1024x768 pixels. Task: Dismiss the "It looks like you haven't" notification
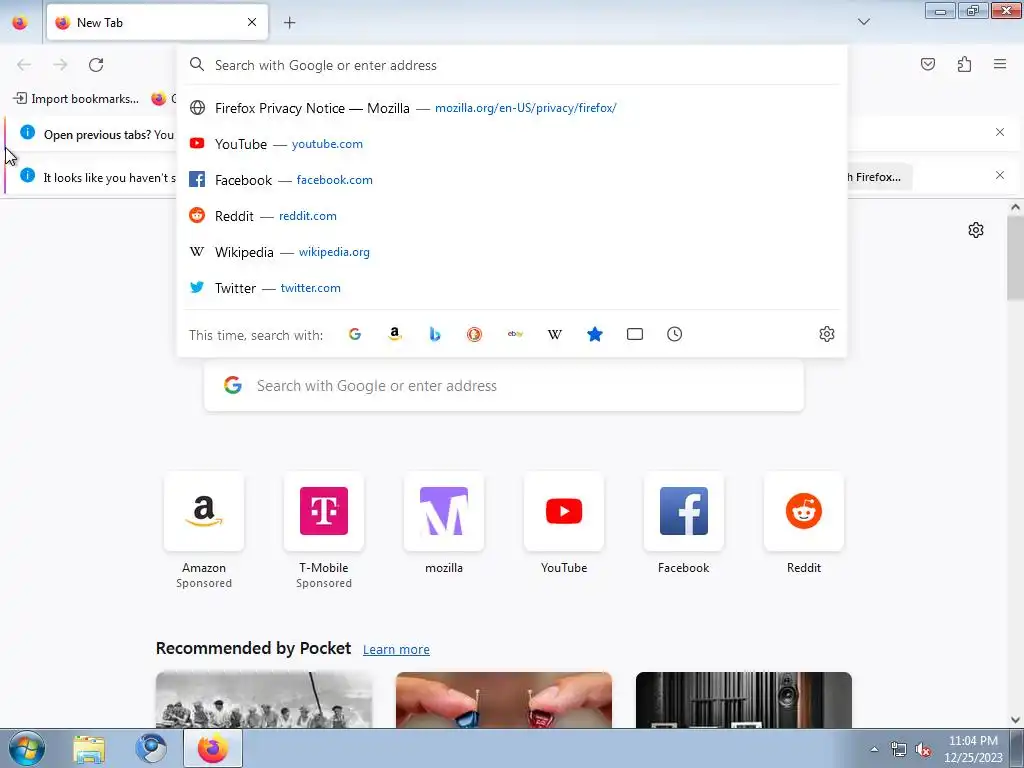tap(999, 175)
